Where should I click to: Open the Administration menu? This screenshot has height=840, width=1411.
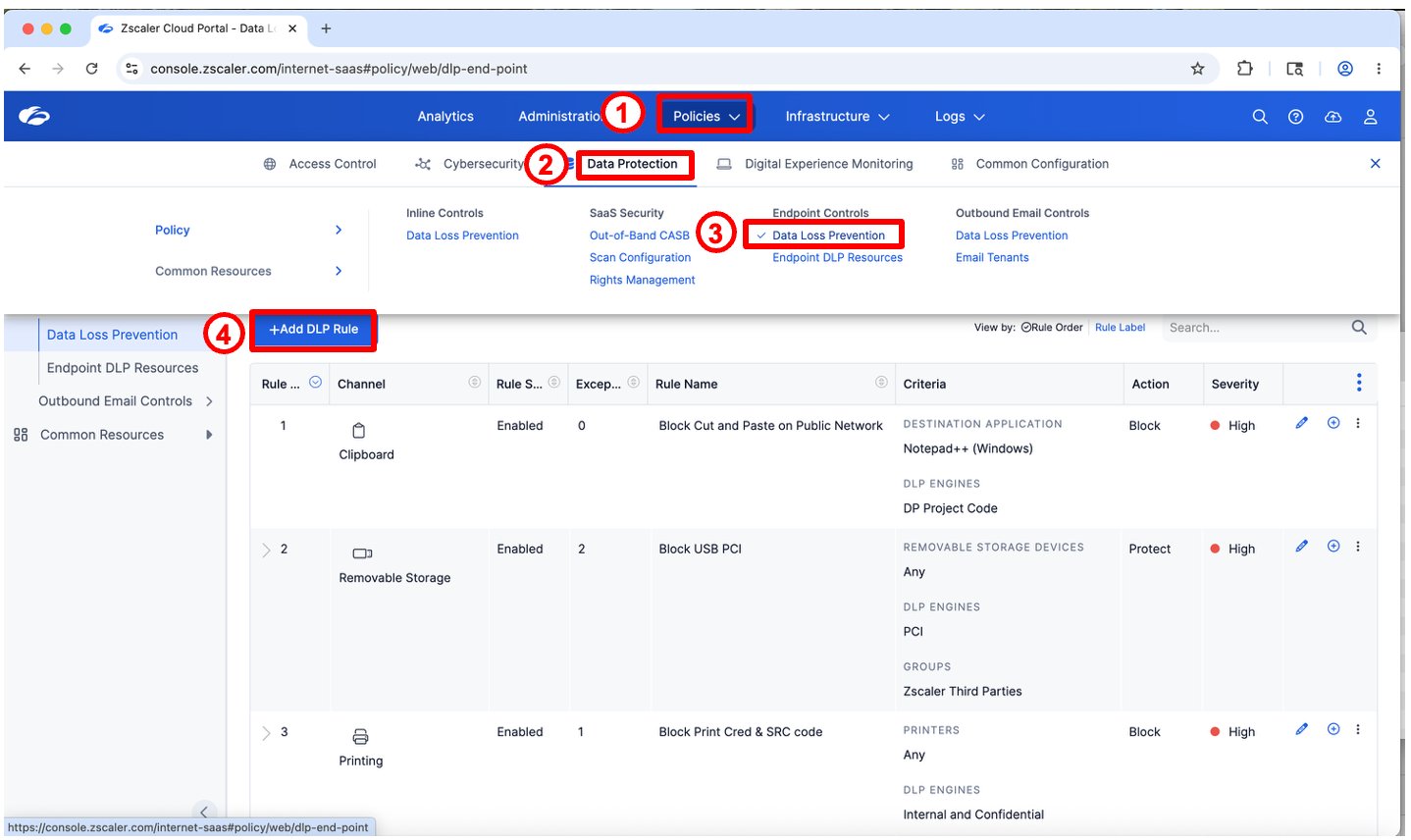560,117
